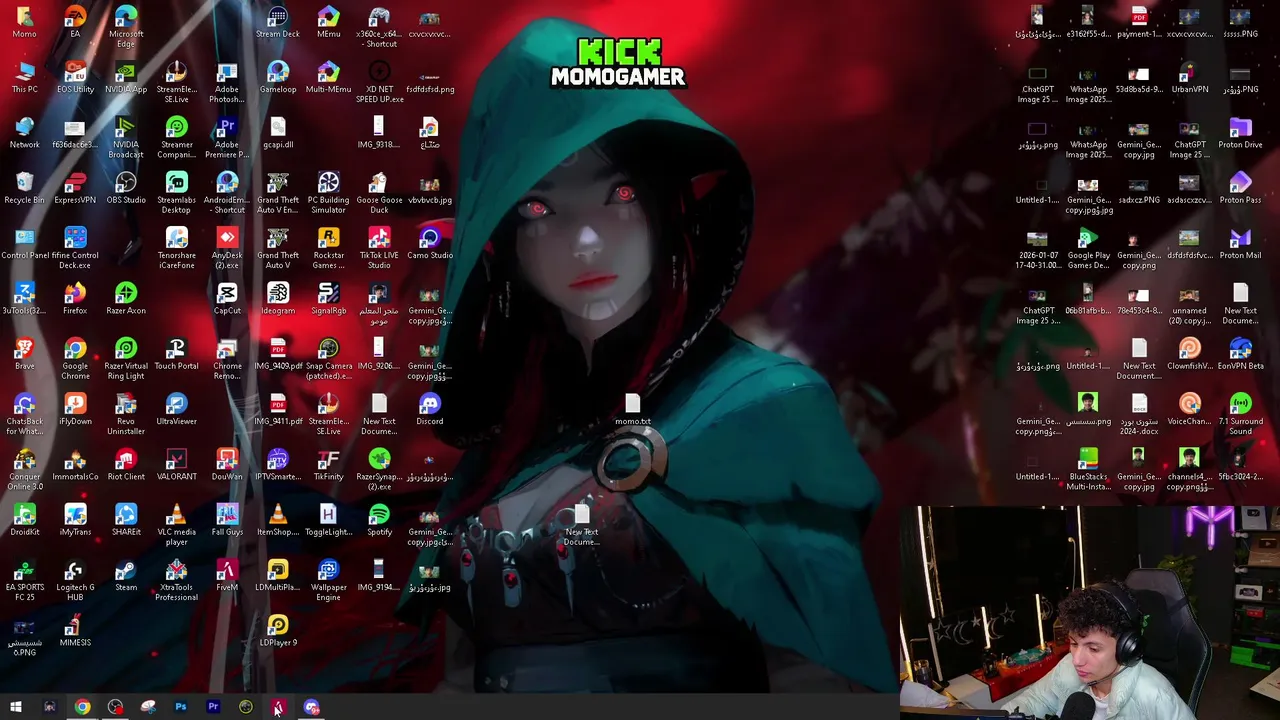Select the Adobe Premiere Pro desktop shortcut
The image size is (1280, 720).
tap(227, 137)
